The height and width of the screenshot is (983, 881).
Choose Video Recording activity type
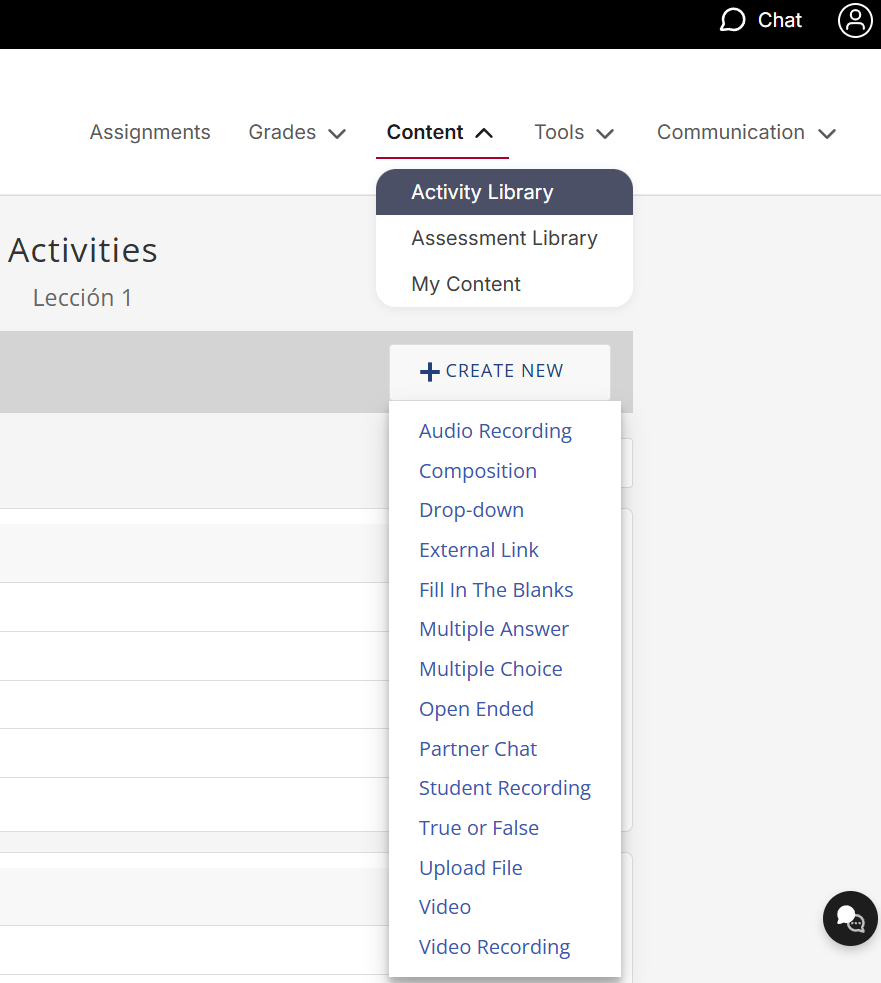[494, 947]
